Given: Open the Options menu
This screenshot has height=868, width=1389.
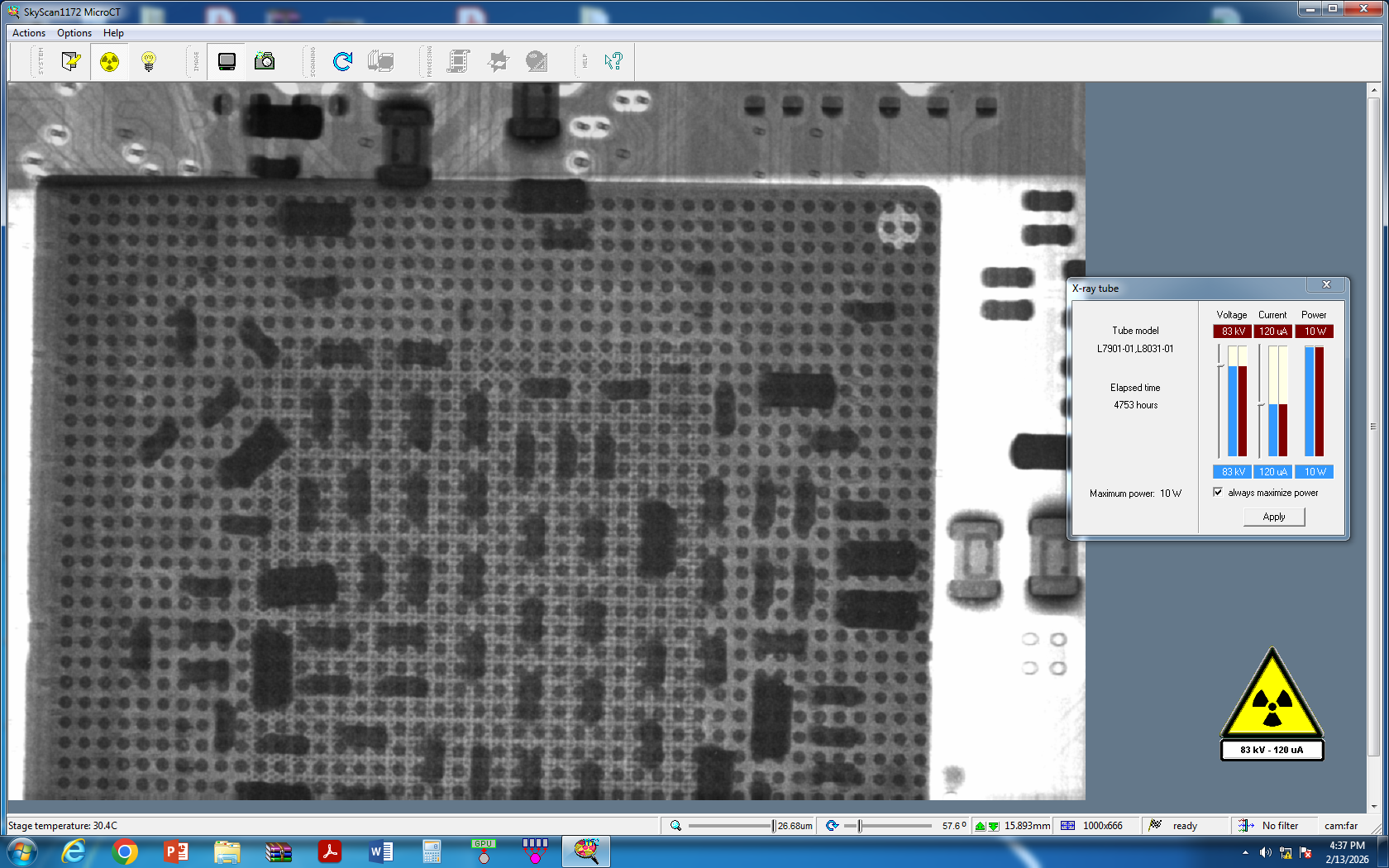Looking at the screenshot, I should pyautogui.click(x=74, y=33).
